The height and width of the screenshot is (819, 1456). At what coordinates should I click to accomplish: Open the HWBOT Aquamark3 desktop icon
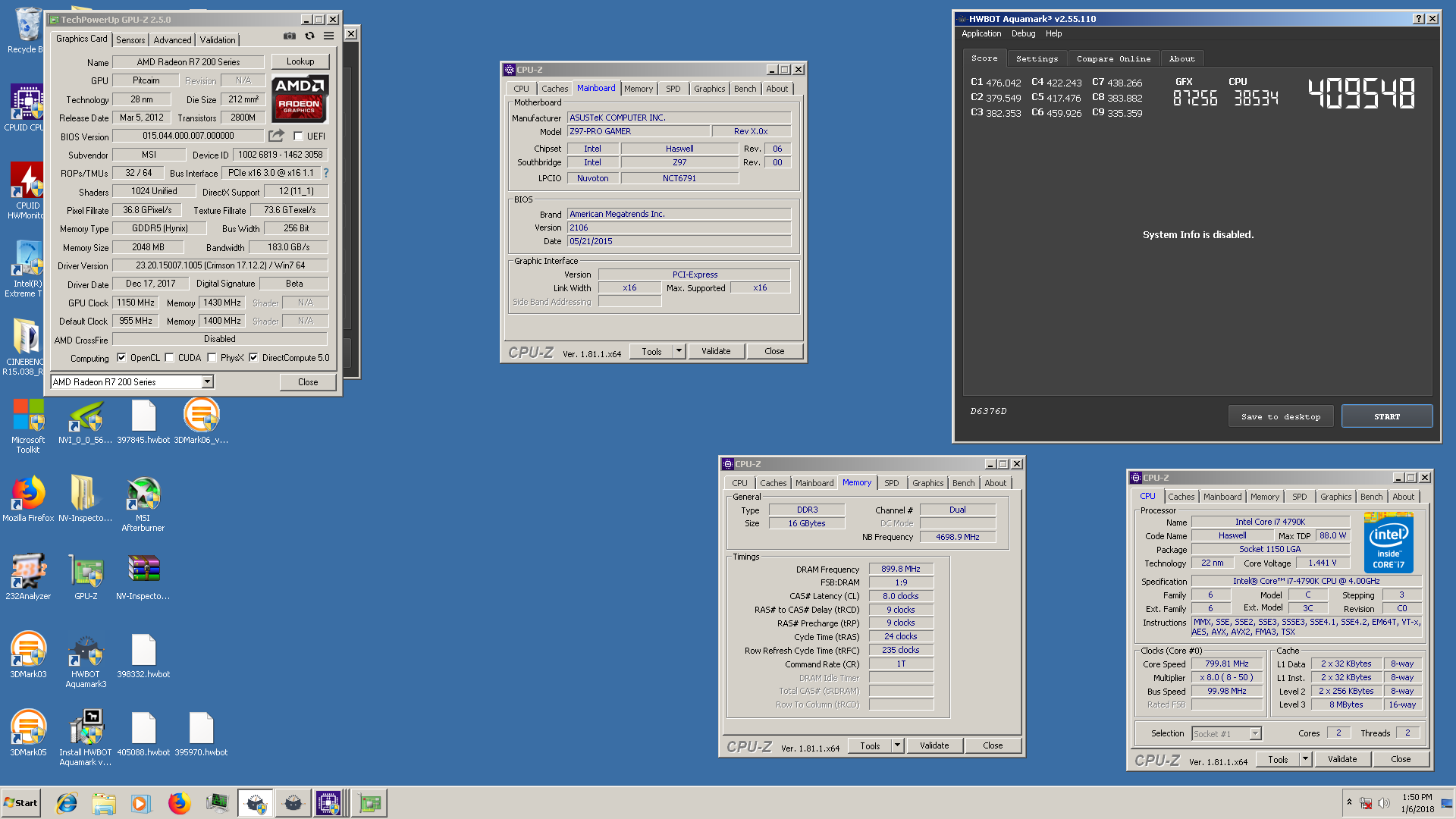(x=86, y=660)
